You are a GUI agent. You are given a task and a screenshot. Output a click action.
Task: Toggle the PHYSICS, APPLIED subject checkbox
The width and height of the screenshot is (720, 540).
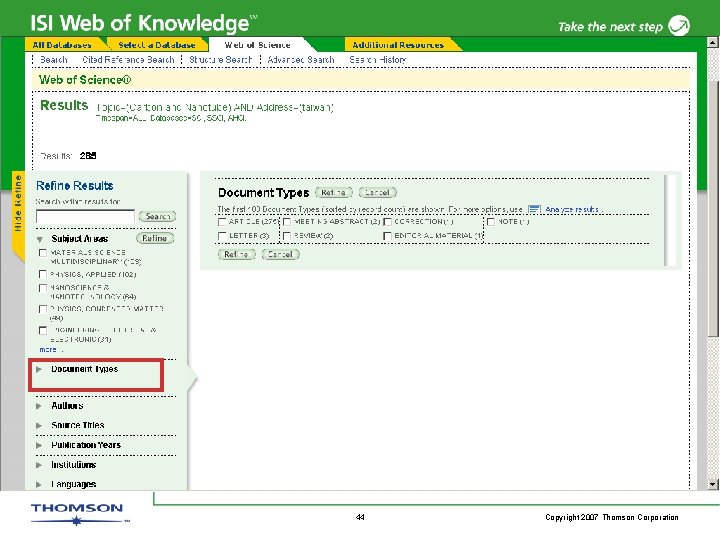click(43, 274)
